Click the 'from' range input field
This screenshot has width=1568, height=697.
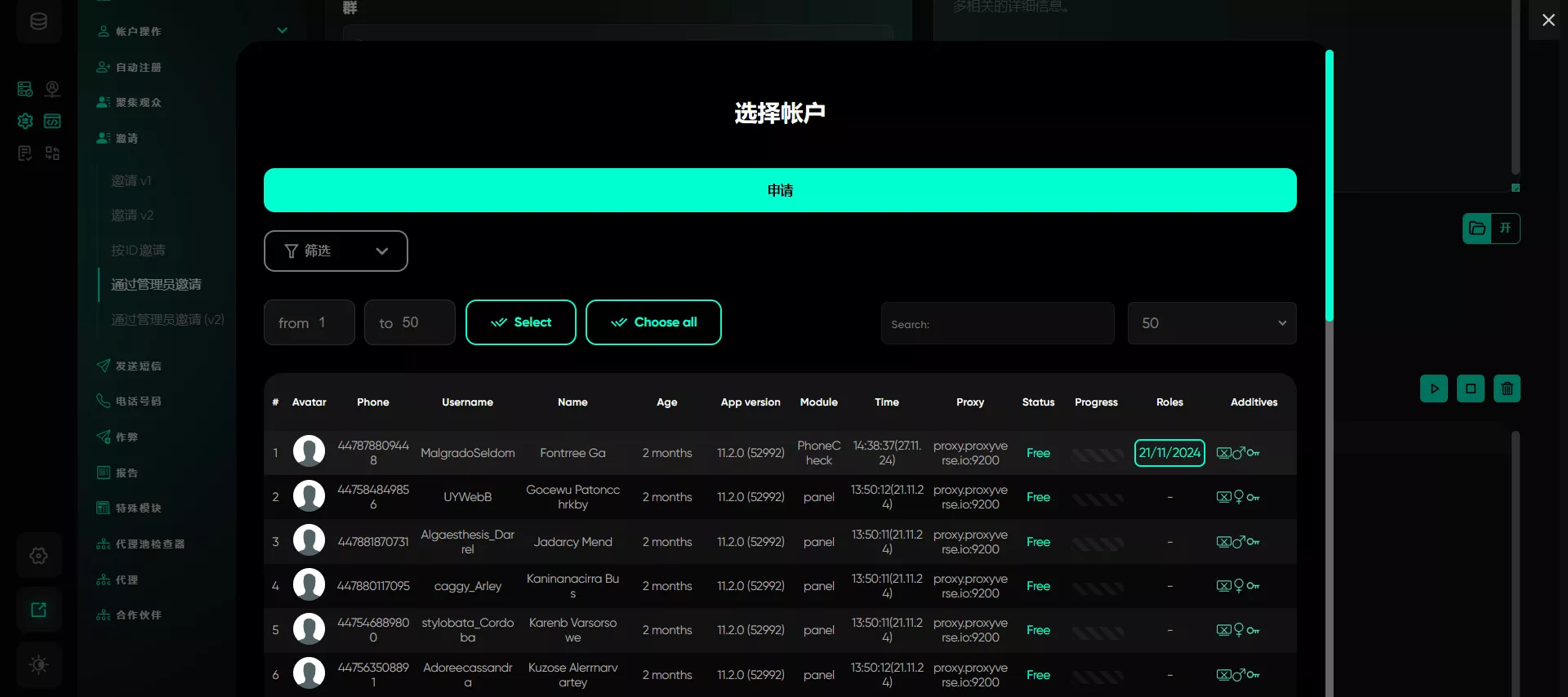(309, 322)
